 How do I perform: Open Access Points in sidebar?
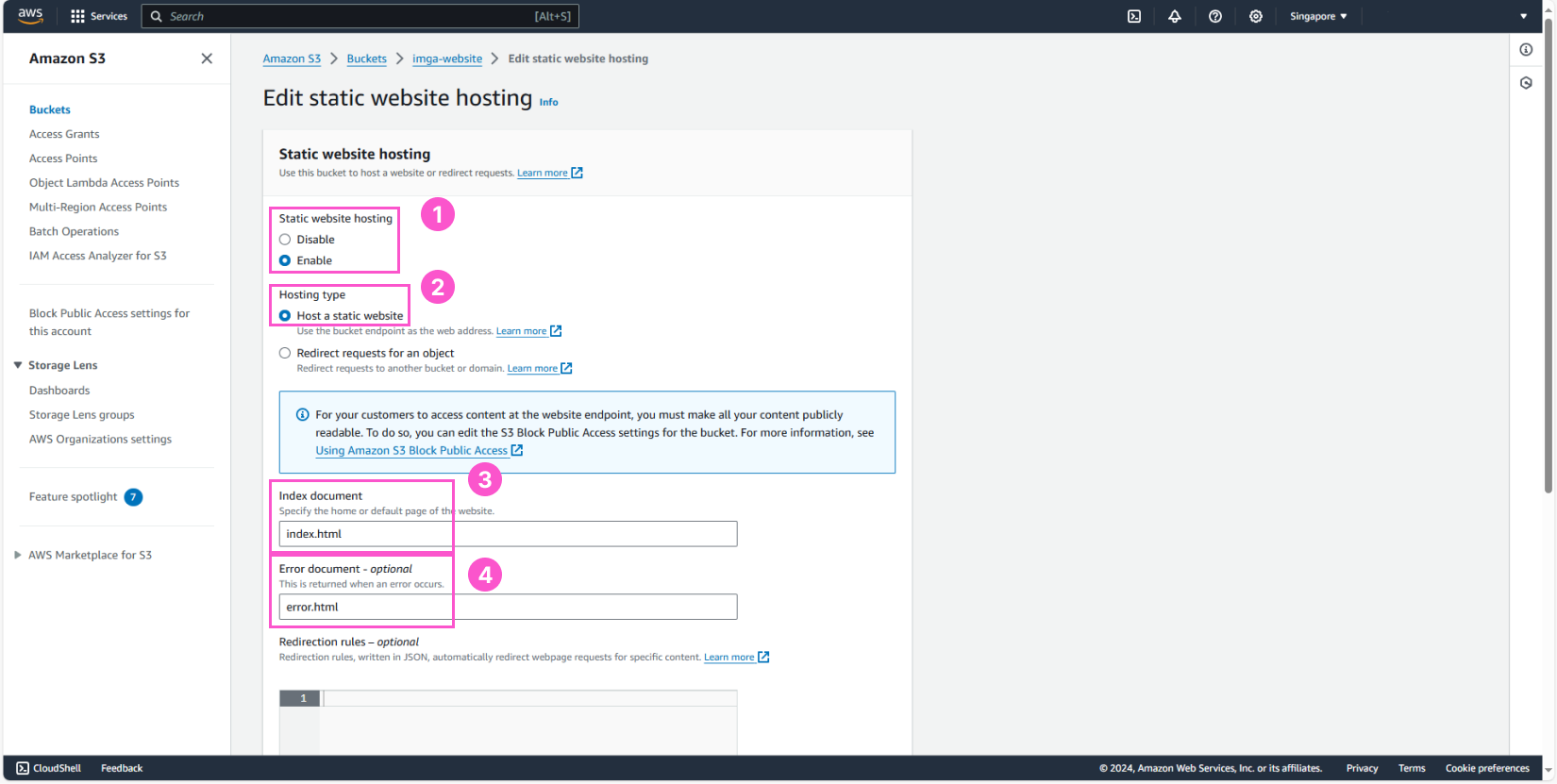point(63,158)
